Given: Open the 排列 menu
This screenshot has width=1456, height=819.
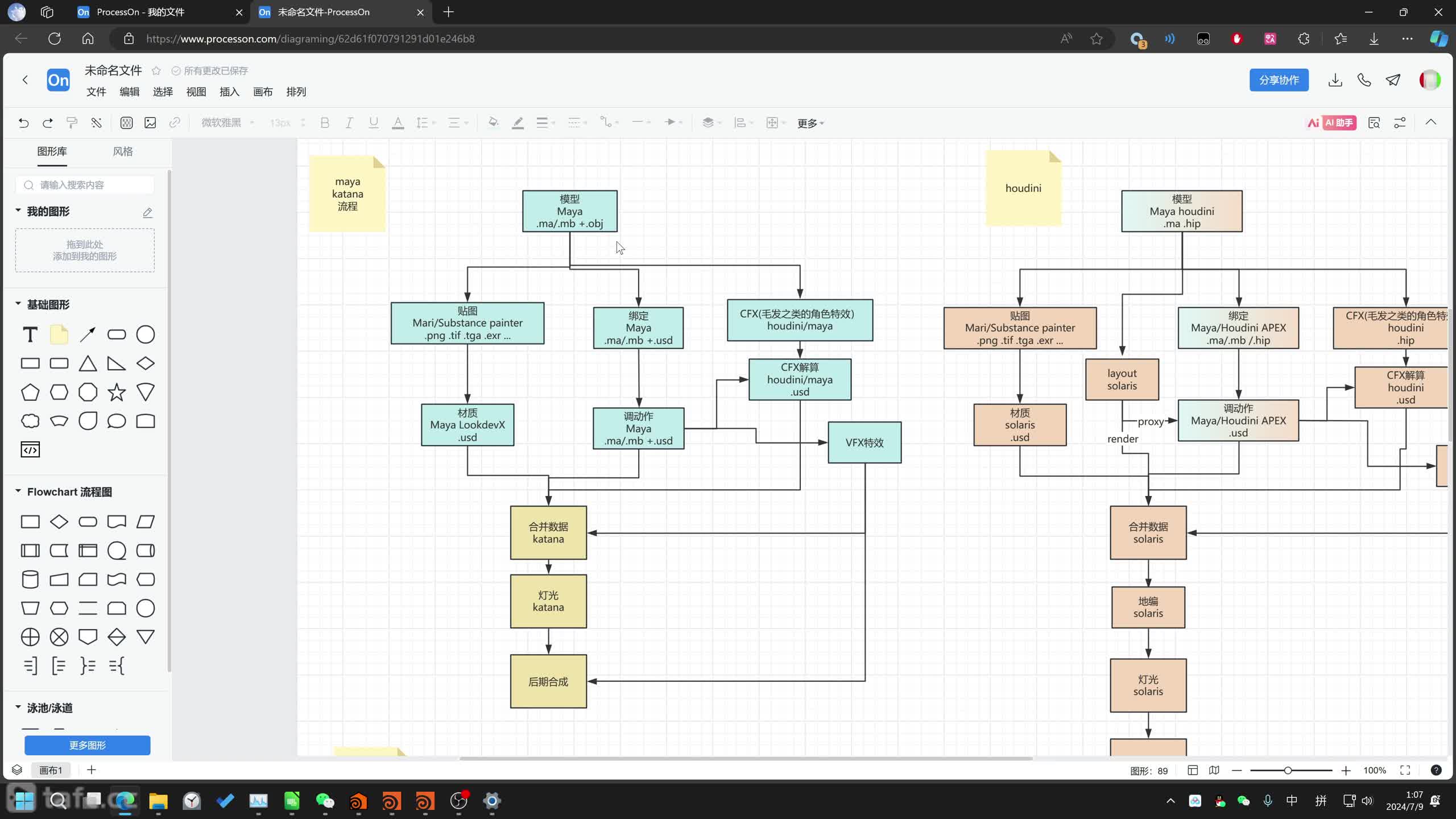Looking at the screenshot, I should (x=296, y=92).
